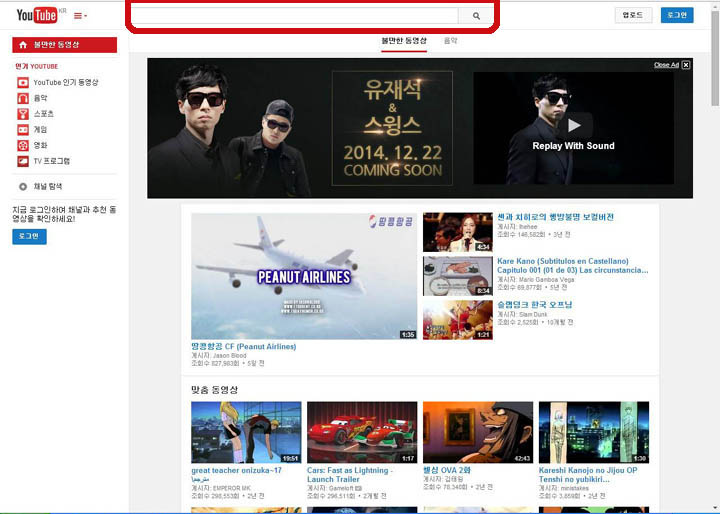The height and width of the screenshot is (514, 720).
Task: Close the ad with the X icon
Action: 686,65
